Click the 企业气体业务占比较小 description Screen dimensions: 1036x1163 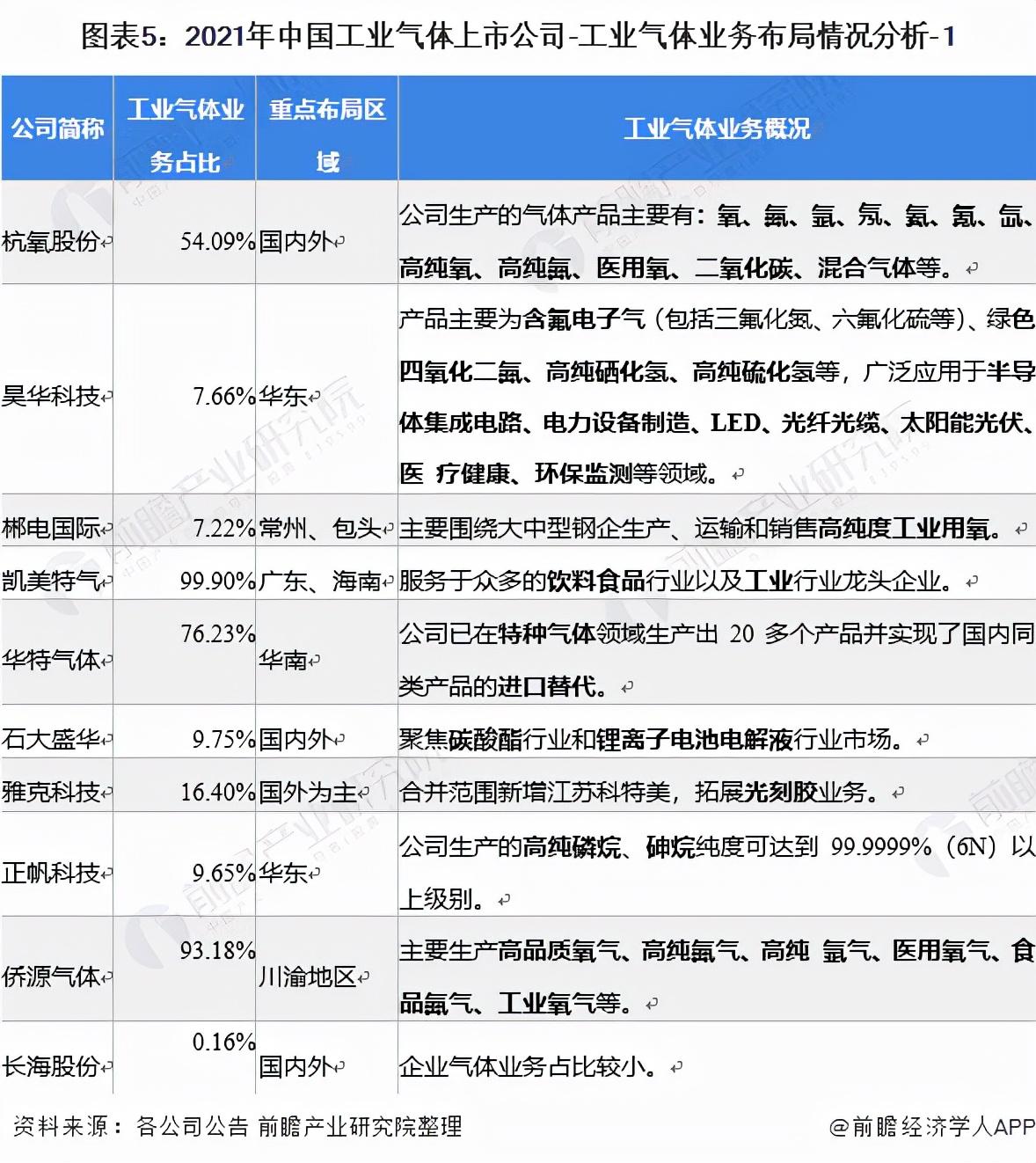[529, 1066]
